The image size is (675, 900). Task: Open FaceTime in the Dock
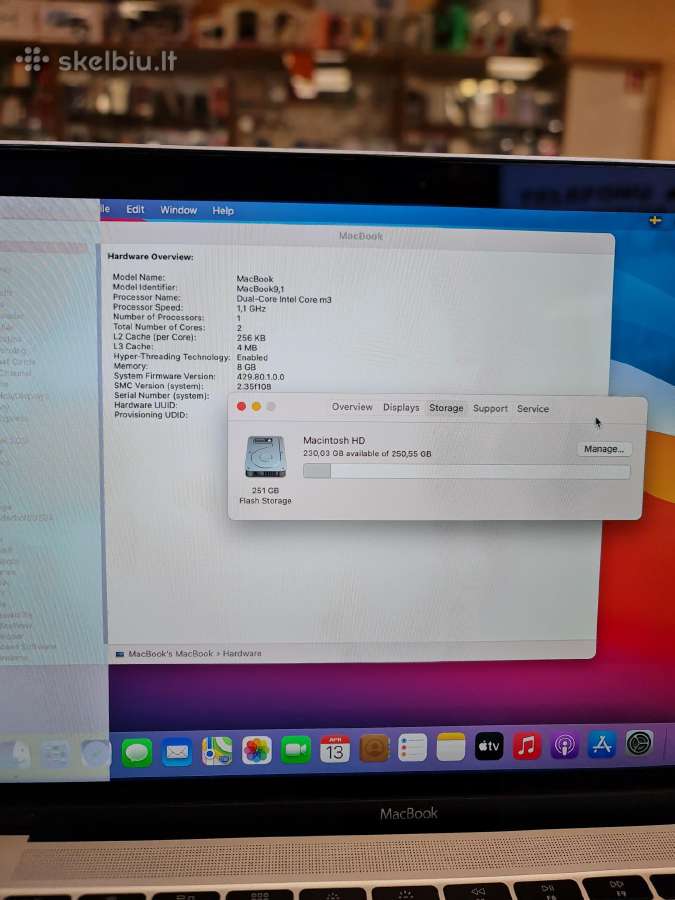[x=296, y=750]
